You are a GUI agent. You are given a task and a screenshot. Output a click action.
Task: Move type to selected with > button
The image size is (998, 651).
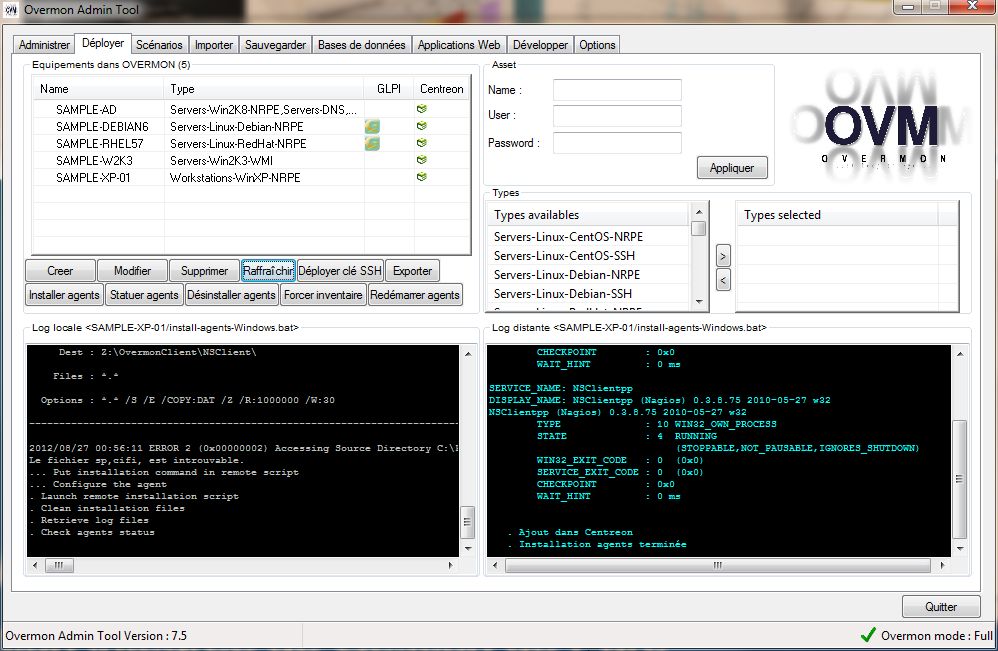click(x=723, y=256)
